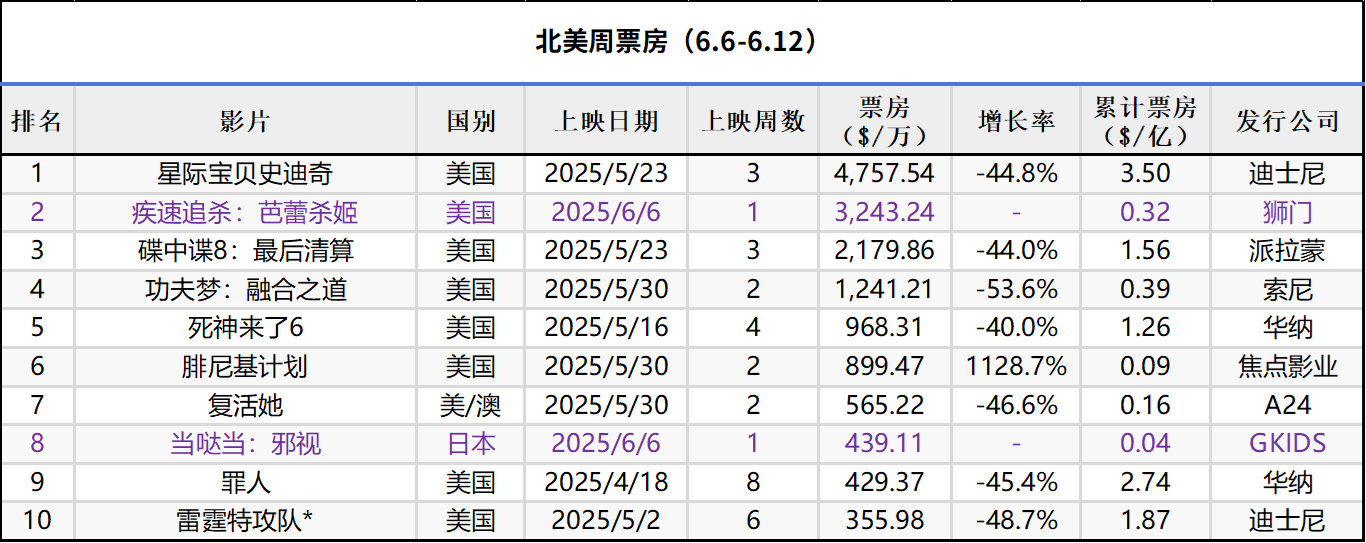Click the 上映日期 column header

606,121
